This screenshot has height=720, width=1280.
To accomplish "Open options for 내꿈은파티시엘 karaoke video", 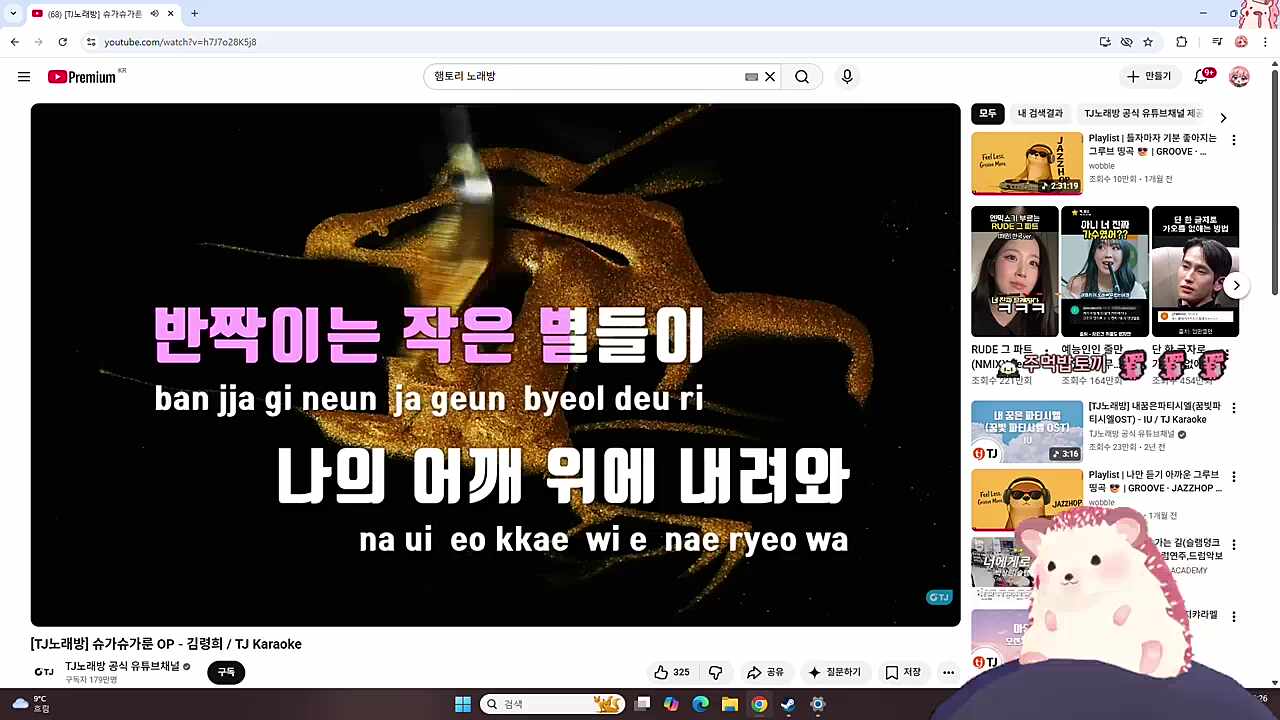I will (x=1234, y=408).
